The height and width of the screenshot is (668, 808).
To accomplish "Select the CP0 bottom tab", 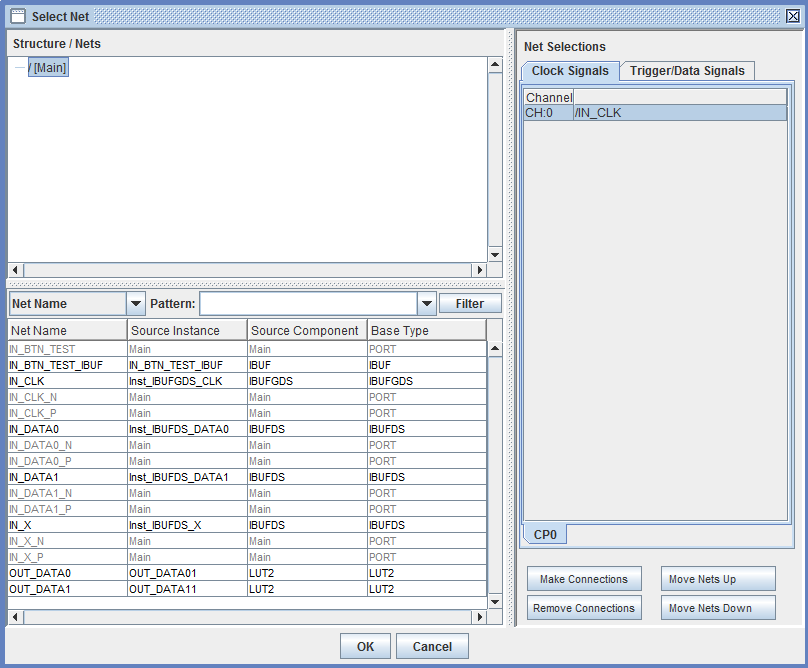I will click(545, 535).
